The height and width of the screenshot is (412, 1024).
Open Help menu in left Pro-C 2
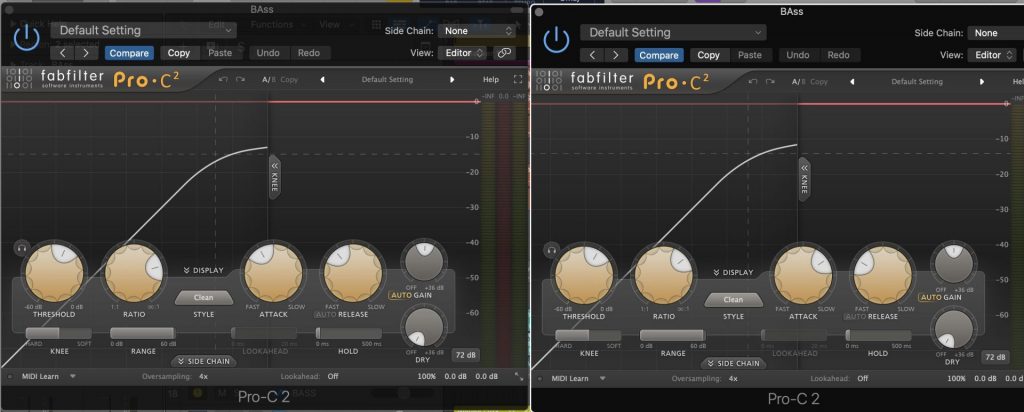point(490,80)
